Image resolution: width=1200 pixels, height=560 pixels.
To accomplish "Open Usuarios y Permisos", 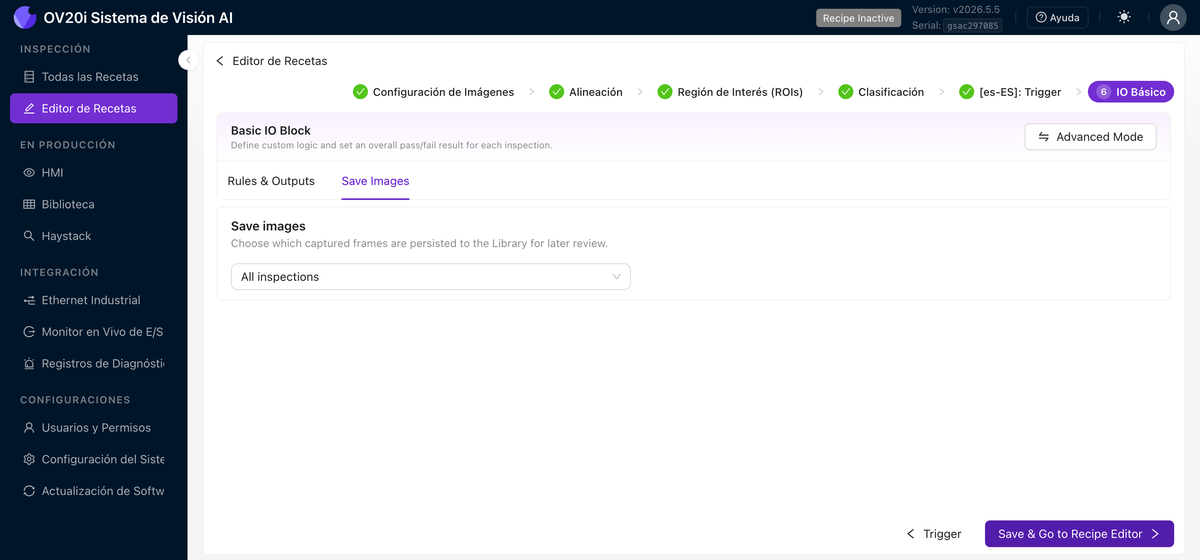I will pyautogui.click(x=94, y=428).
